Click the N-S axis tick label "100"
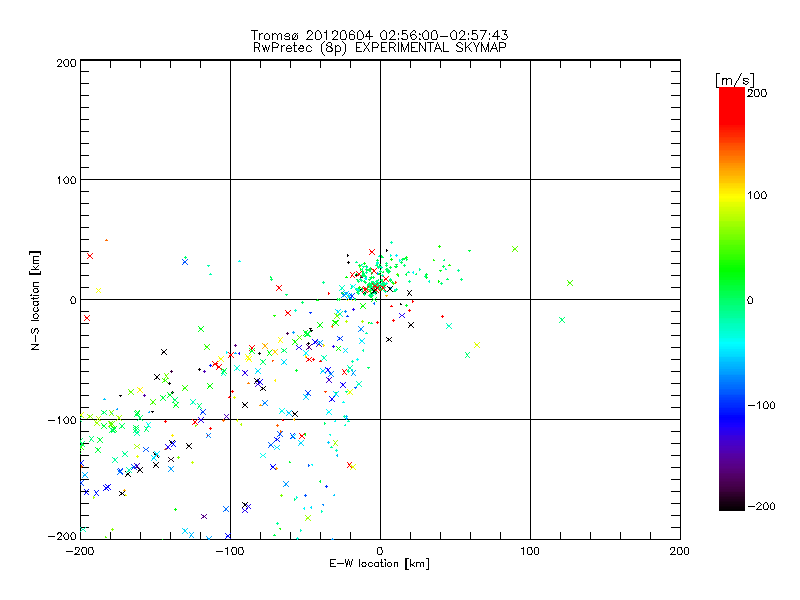This screenshot has width=800, height=600. (66, 180)
